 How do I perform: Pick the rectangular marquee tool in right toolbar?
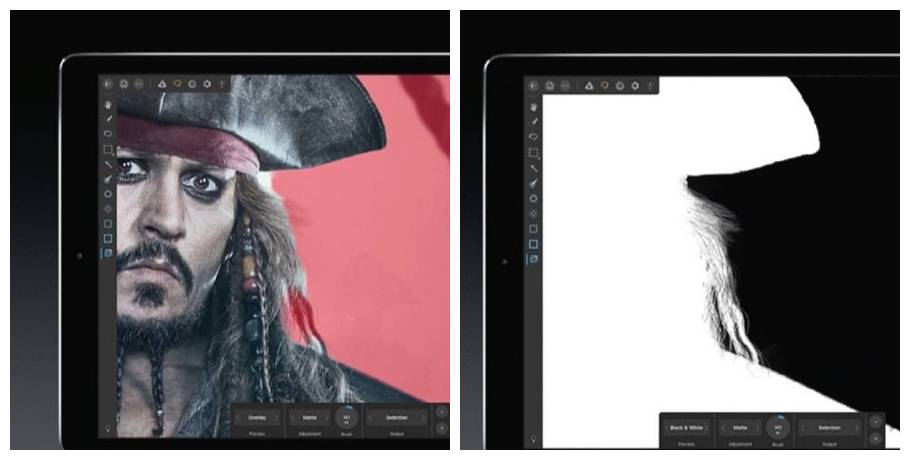point(534,153)
